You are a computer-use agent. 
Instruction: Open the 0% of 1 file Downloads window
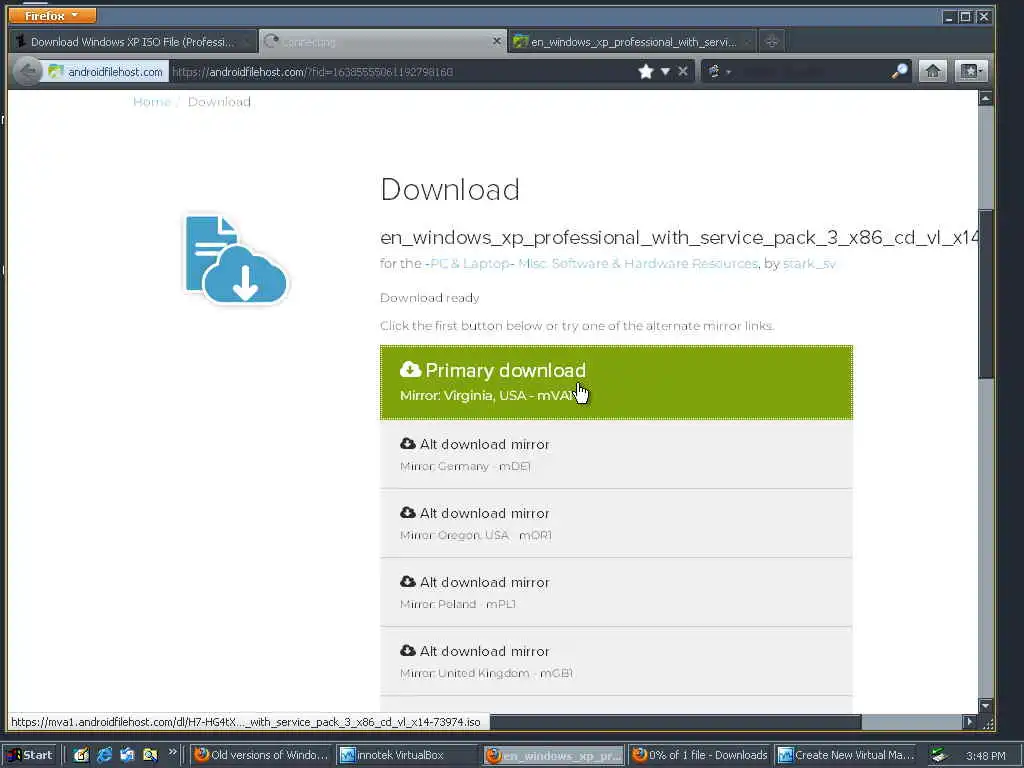point(700,755)
